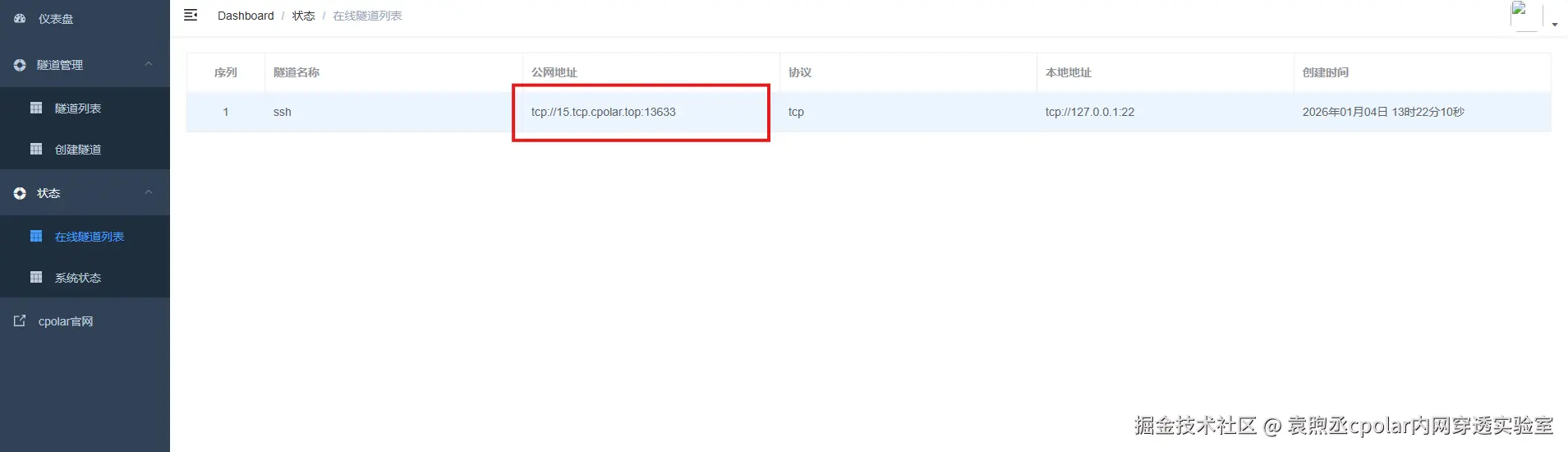Click the 隧道名称 column header
The width and height of the screenshot is (1568, 452).
tap(297, 72)
